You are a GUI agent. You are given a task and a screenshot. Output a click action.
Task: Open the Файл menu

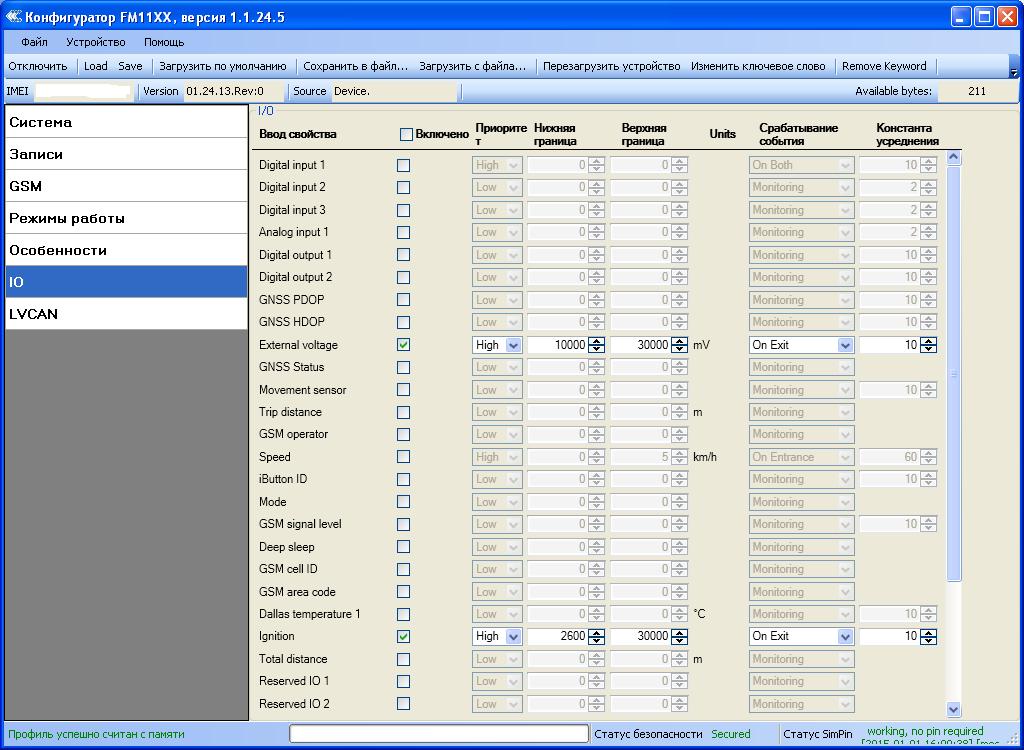coord(34,42)
